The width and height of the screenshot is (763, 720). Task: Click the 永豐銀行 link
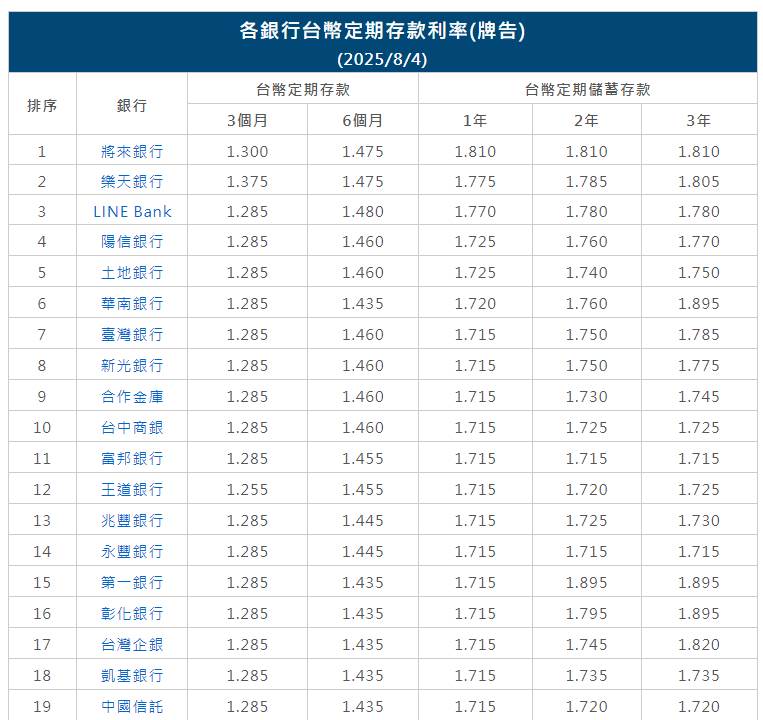pyautogui.click(x=132, y=552)
